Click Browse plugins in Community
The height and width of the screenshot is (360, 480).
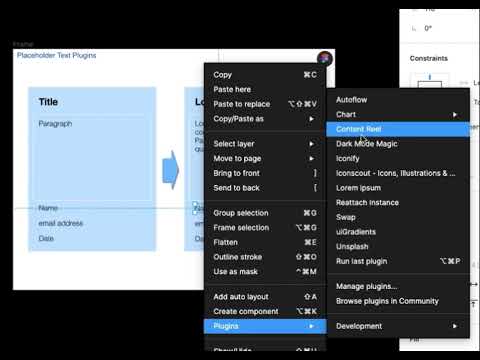pyautogui.click(x=398, y=301)
